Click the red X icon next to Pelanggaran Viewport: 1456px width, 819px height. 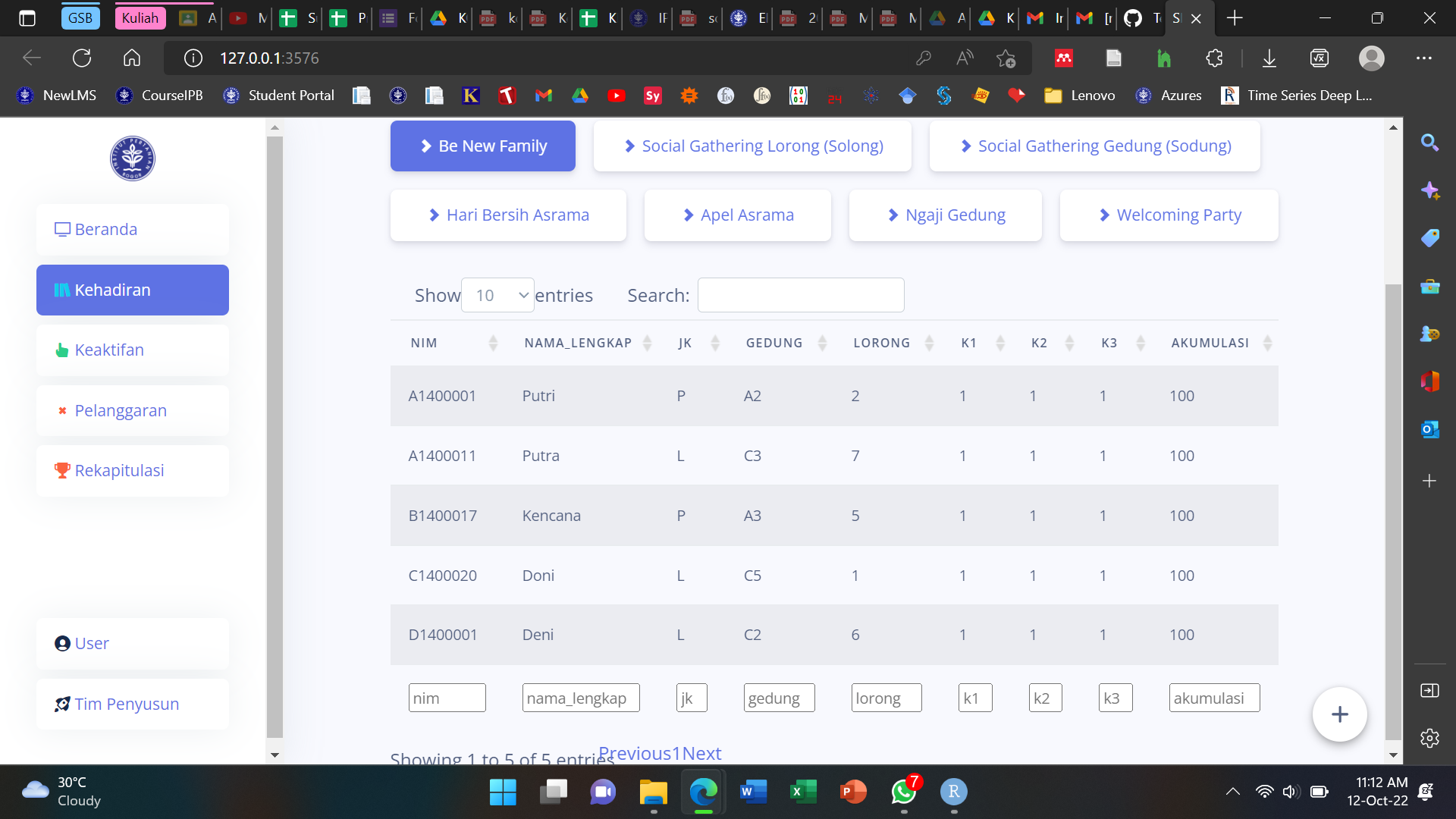(x=62, y=410)
